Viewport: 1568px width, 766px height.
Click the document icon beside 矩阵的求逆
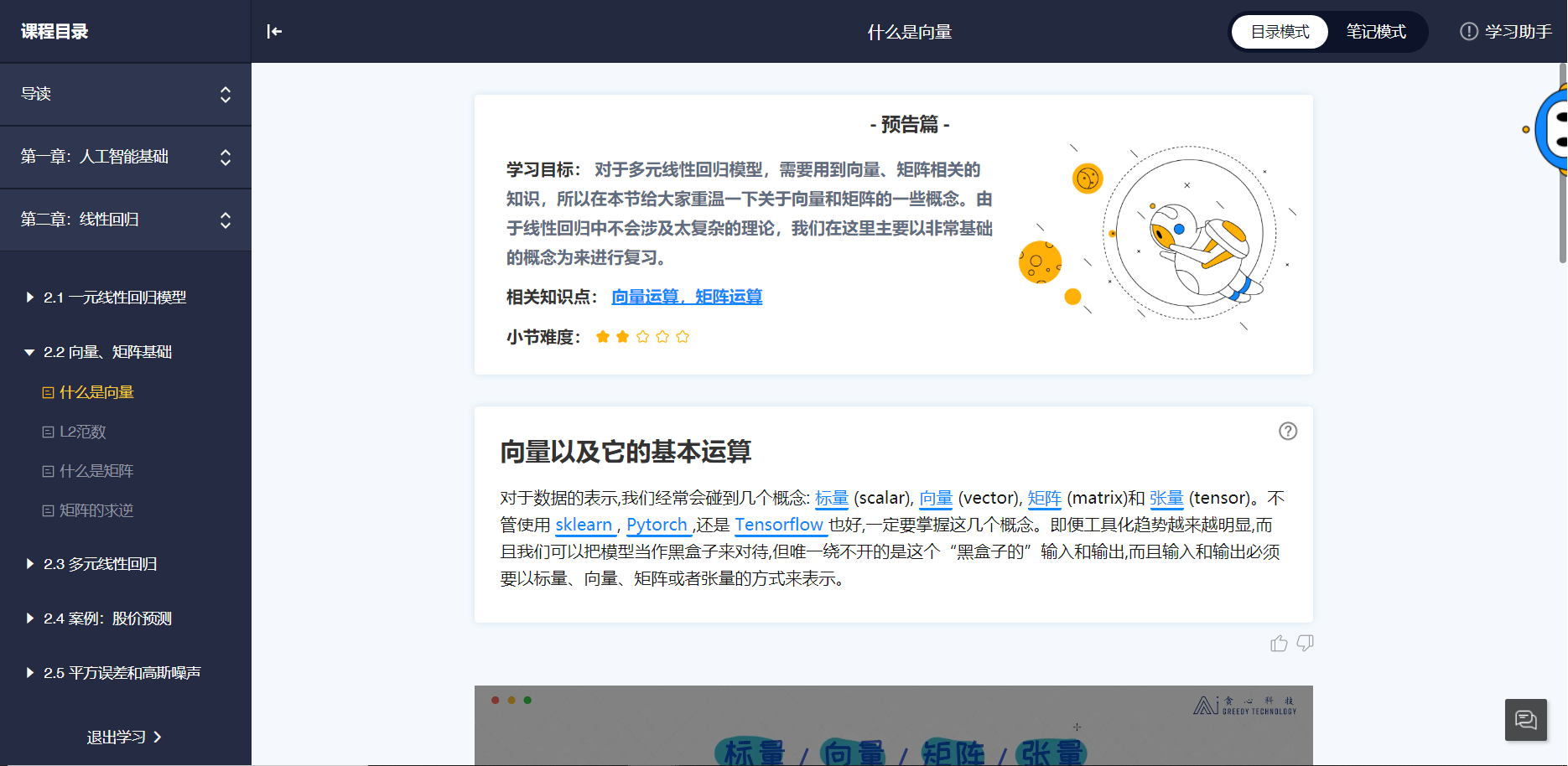tap(47, 510)
